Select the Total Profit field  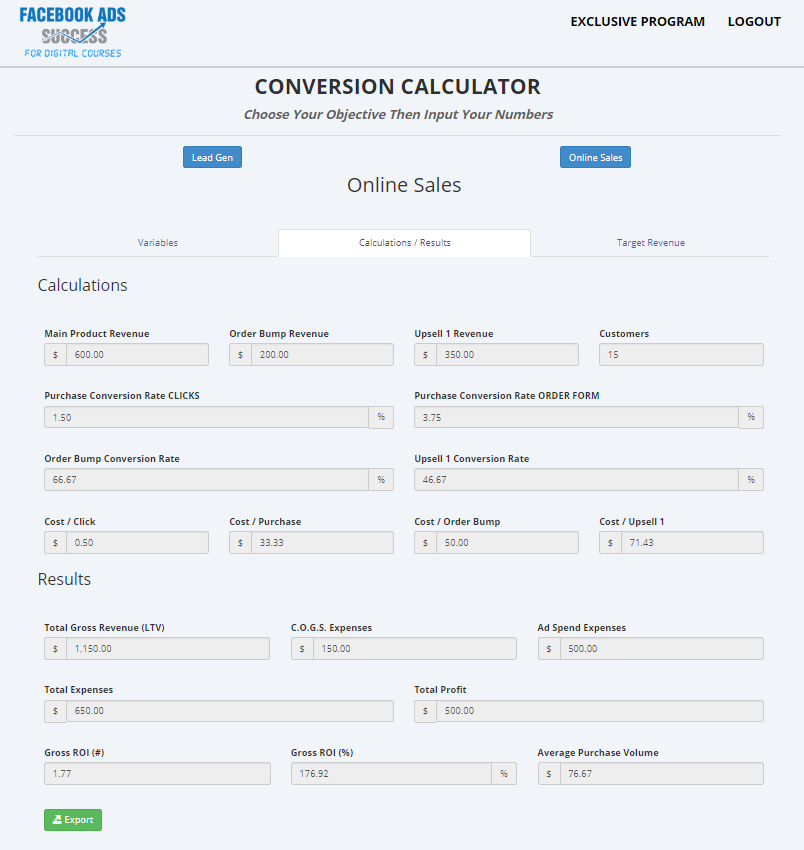pyautogui.click(x=599, y=711)
